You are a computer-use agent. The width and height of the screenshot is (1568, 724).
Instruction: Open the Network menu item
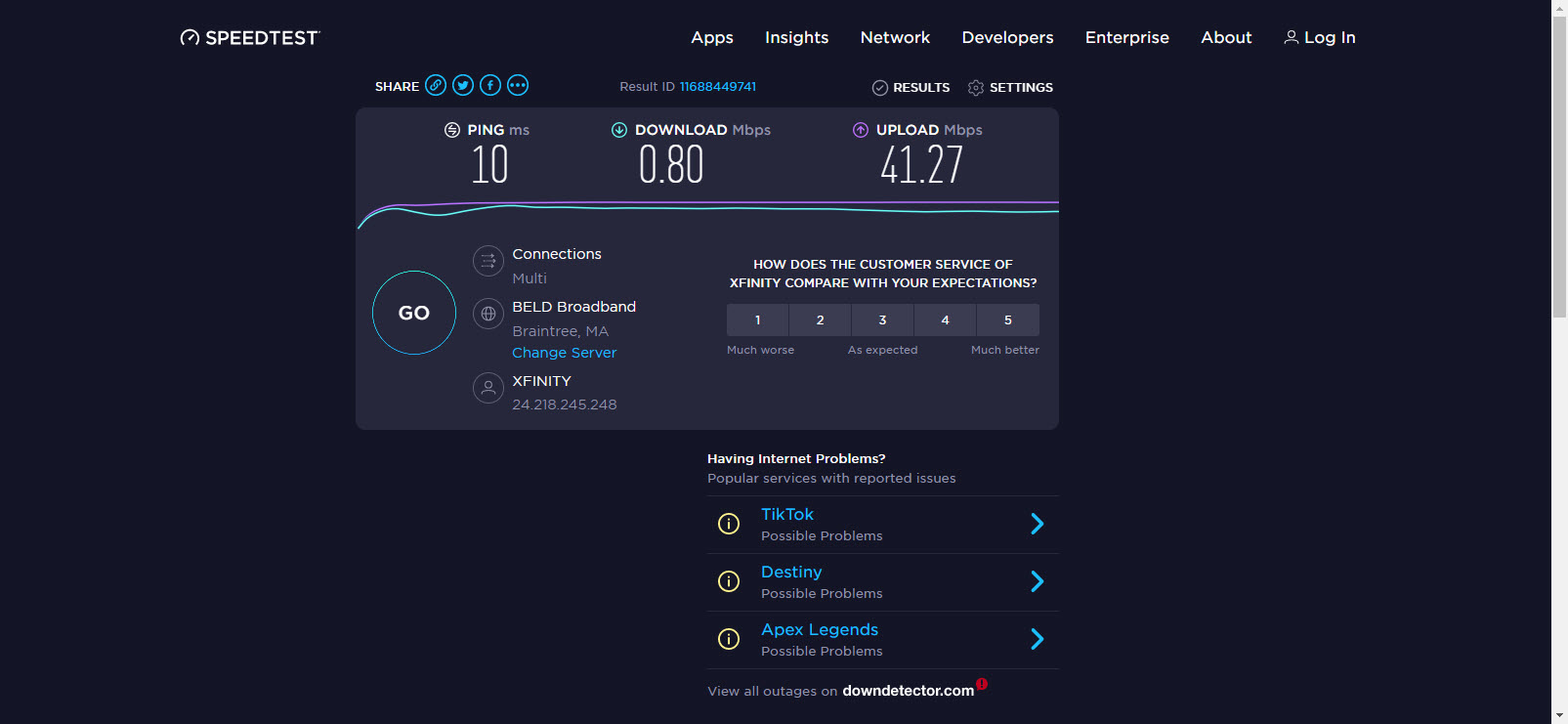(895, 37)
